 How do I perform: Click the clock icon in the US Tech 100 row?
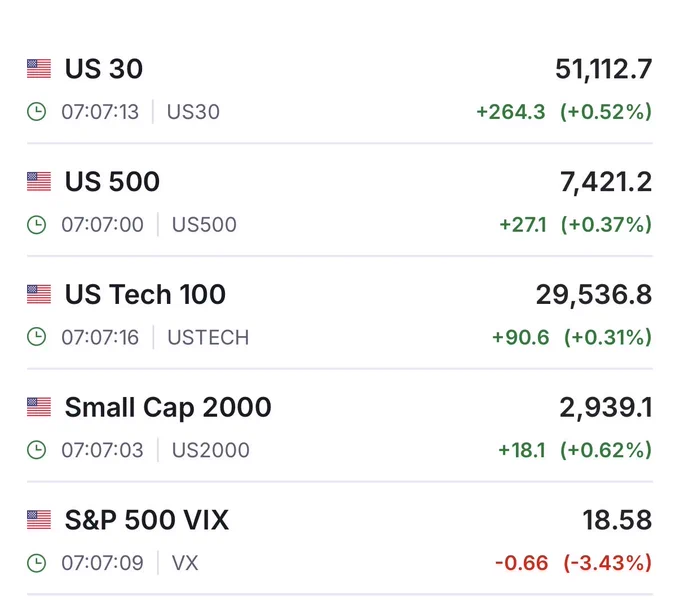36,337
